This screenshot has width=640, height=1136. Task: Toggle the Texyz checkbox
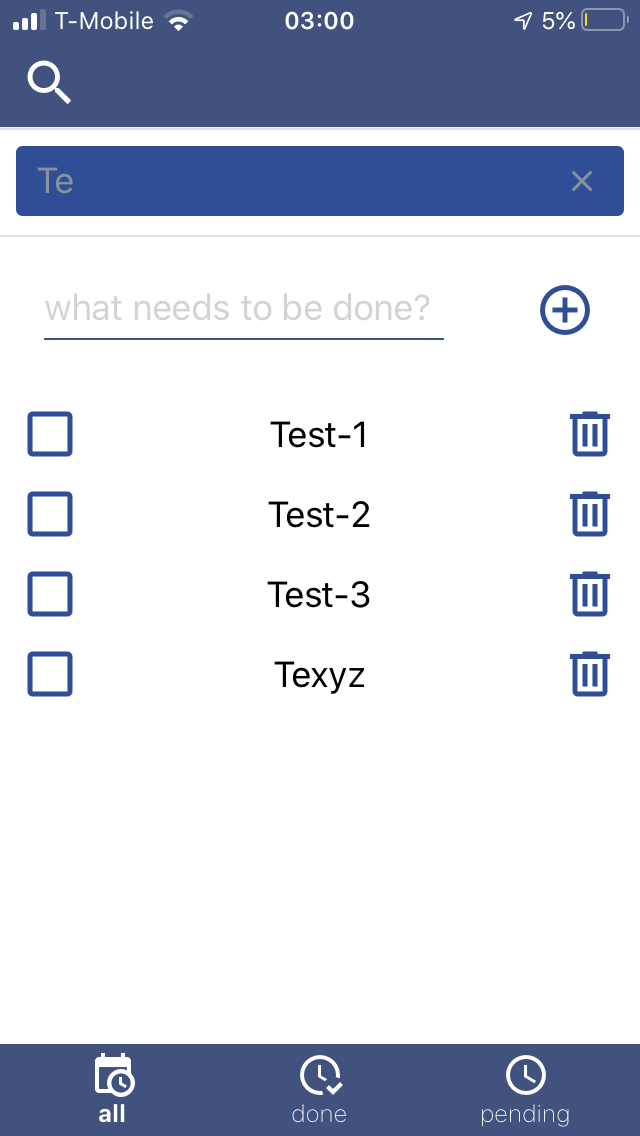[x=50, y=674]
